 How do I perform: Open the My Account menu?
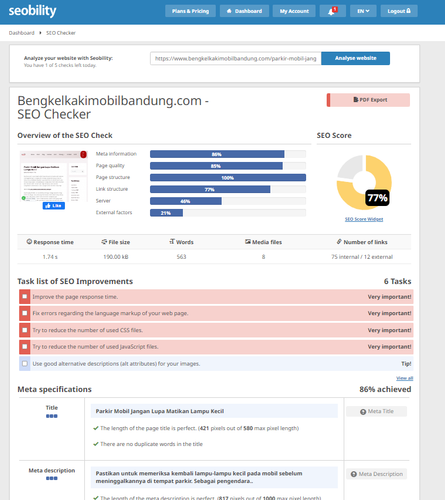(294, 11)
